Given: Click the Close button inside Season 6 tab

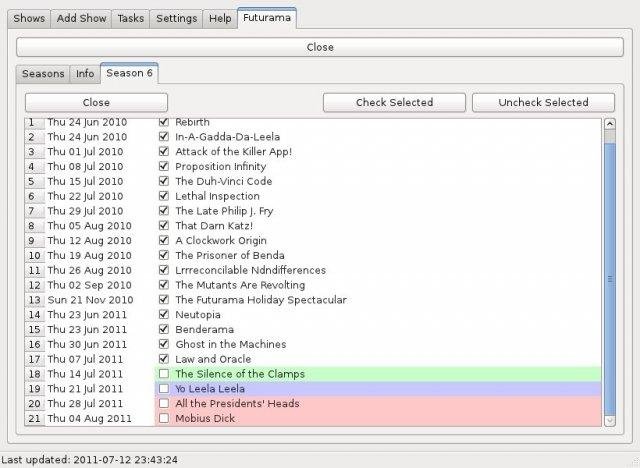Looking at the screenshot, I should tap(96, 102).
